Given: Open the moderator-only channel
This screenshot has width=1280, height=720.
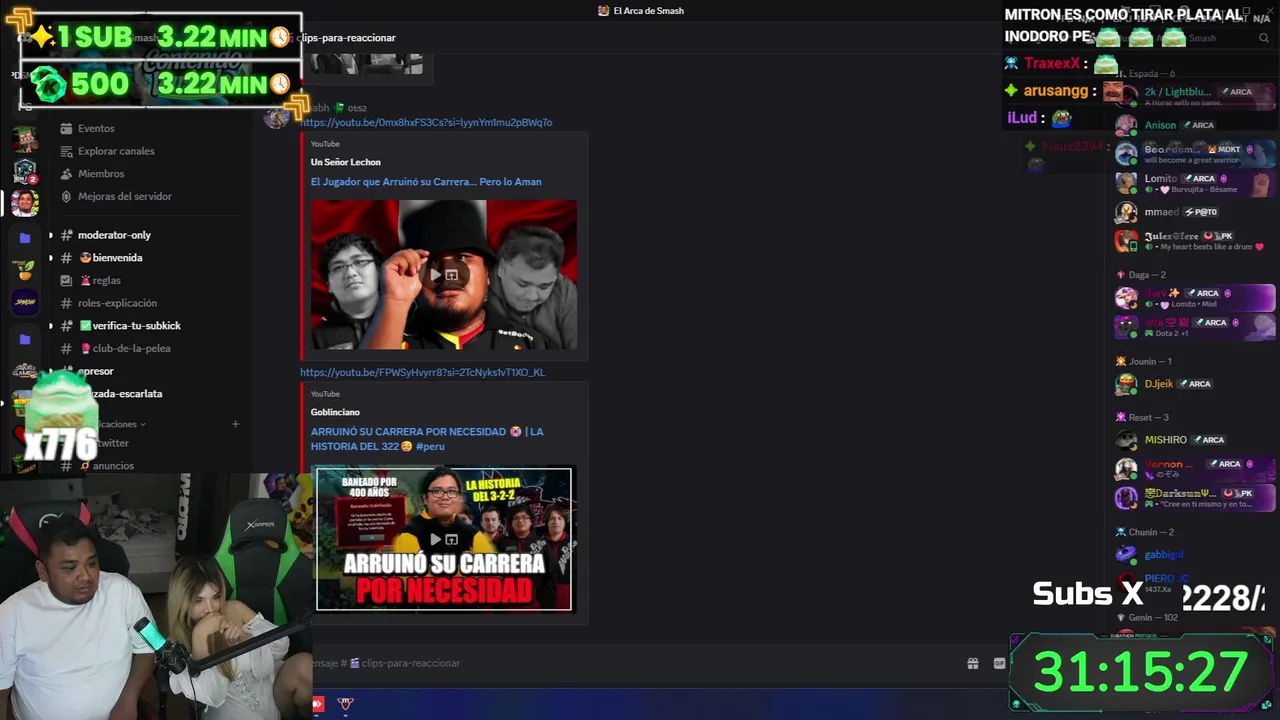Looking at the screenshot, I should point(114,235).
